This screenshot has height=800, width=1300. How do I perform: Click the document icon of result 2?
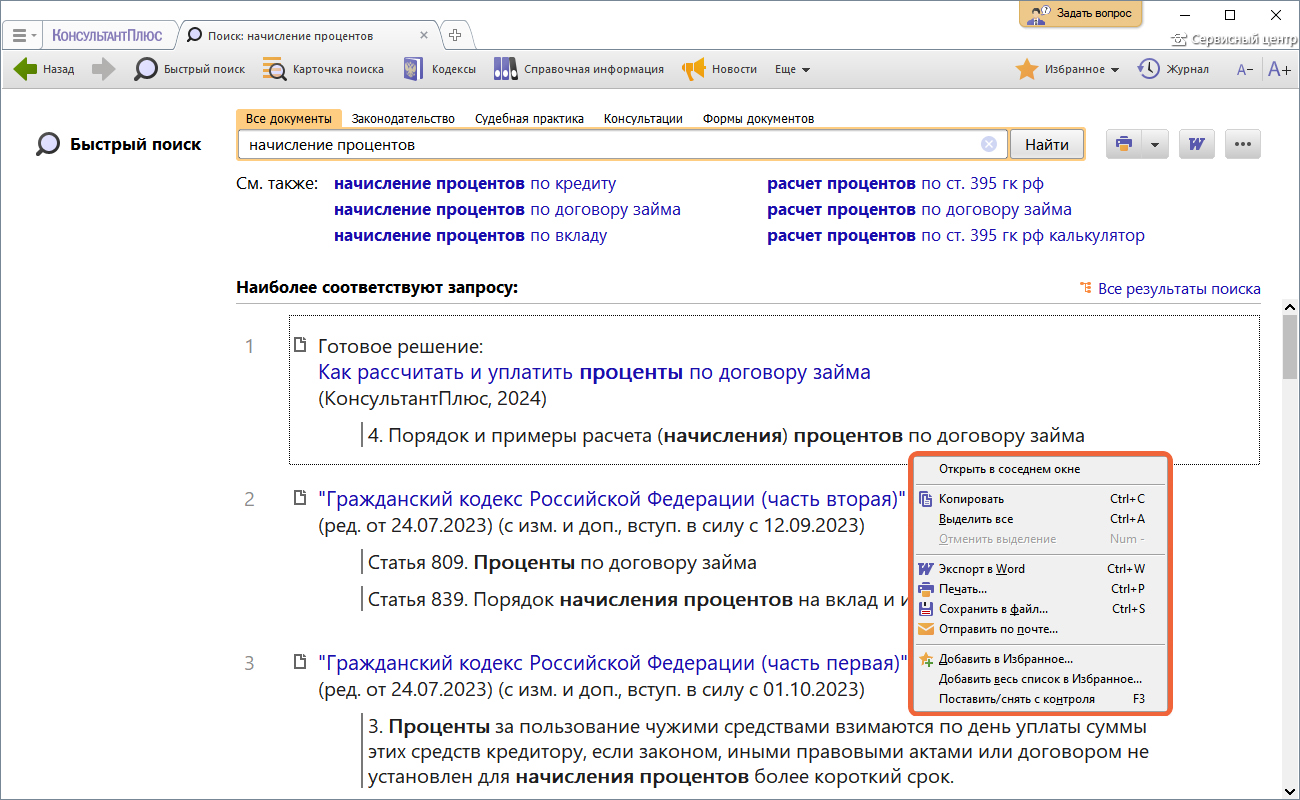299,498
